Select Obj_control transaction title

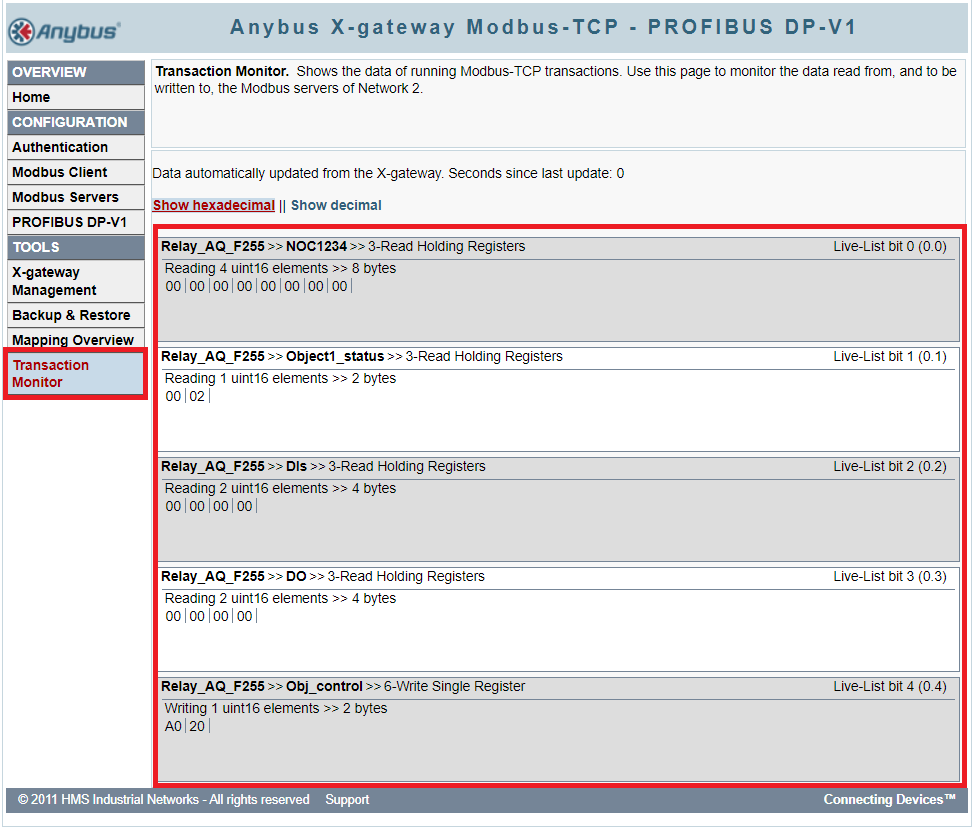(324, 686)
